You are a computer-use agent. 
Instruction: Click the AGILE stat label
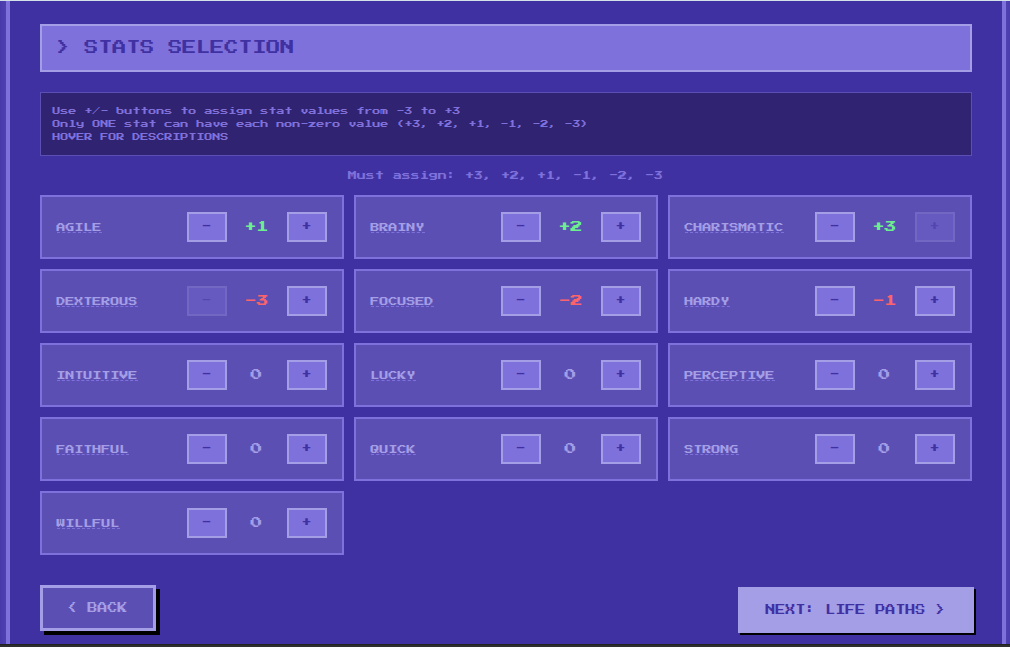(79, 227)
